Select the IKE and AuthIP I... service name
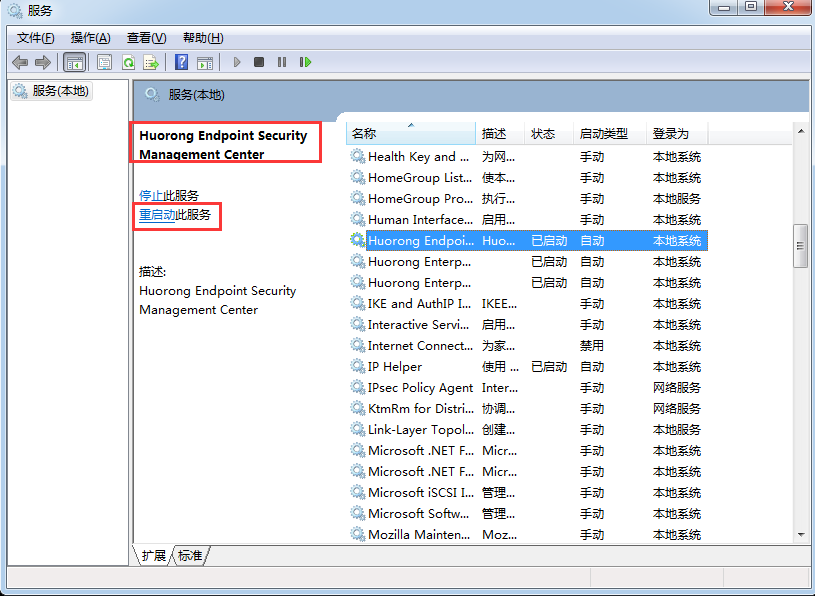The width and height of the screenshot is (815, 596). [419, 303]
